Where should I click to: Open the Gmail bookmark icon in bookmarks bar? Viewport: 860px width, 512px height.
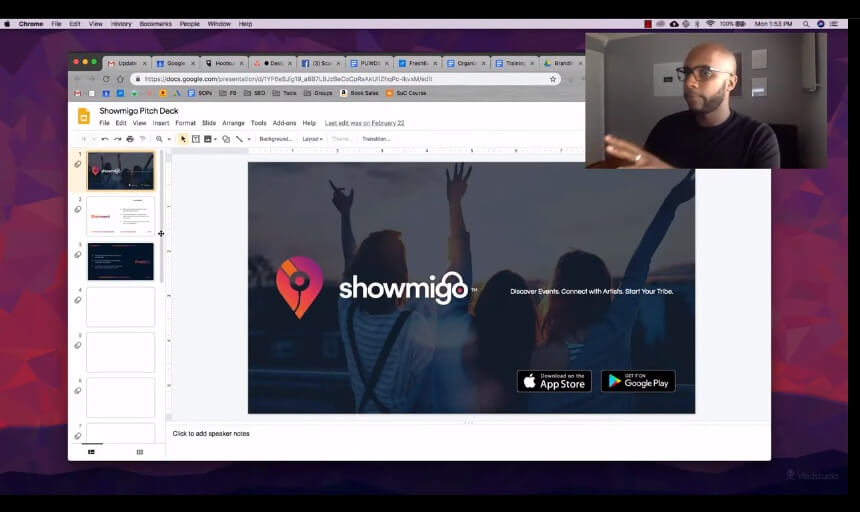(x=77, y=93)
